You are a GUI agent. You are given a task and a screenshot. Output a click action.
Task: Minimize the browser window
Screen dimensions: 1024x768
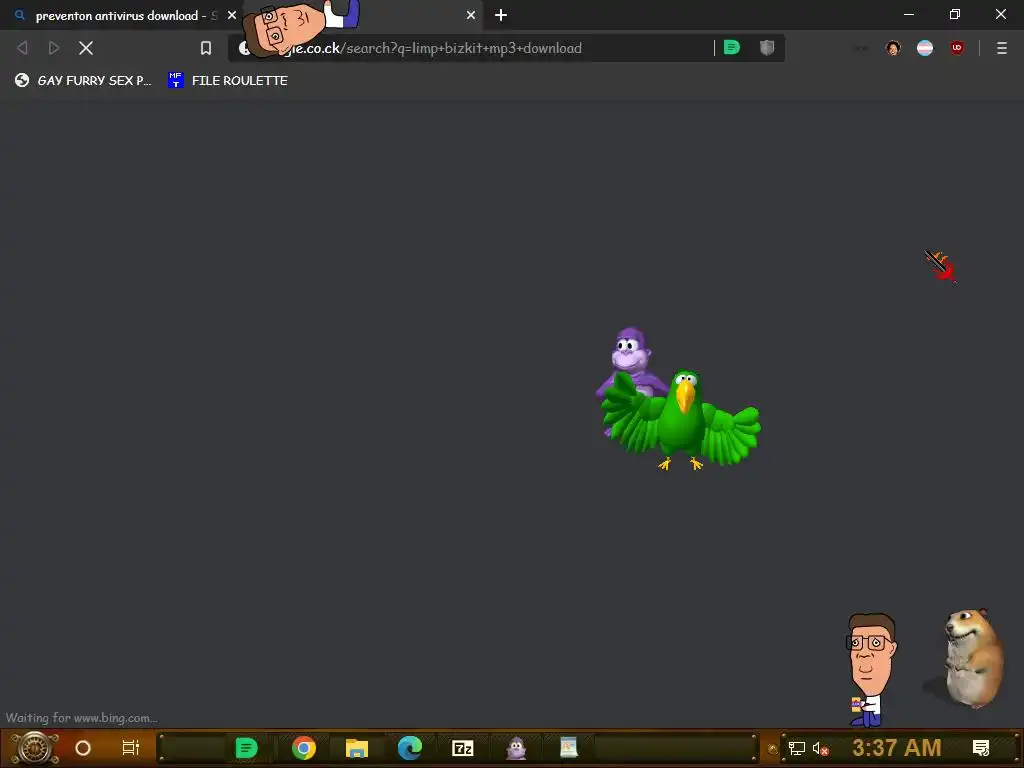pos(908,14)
